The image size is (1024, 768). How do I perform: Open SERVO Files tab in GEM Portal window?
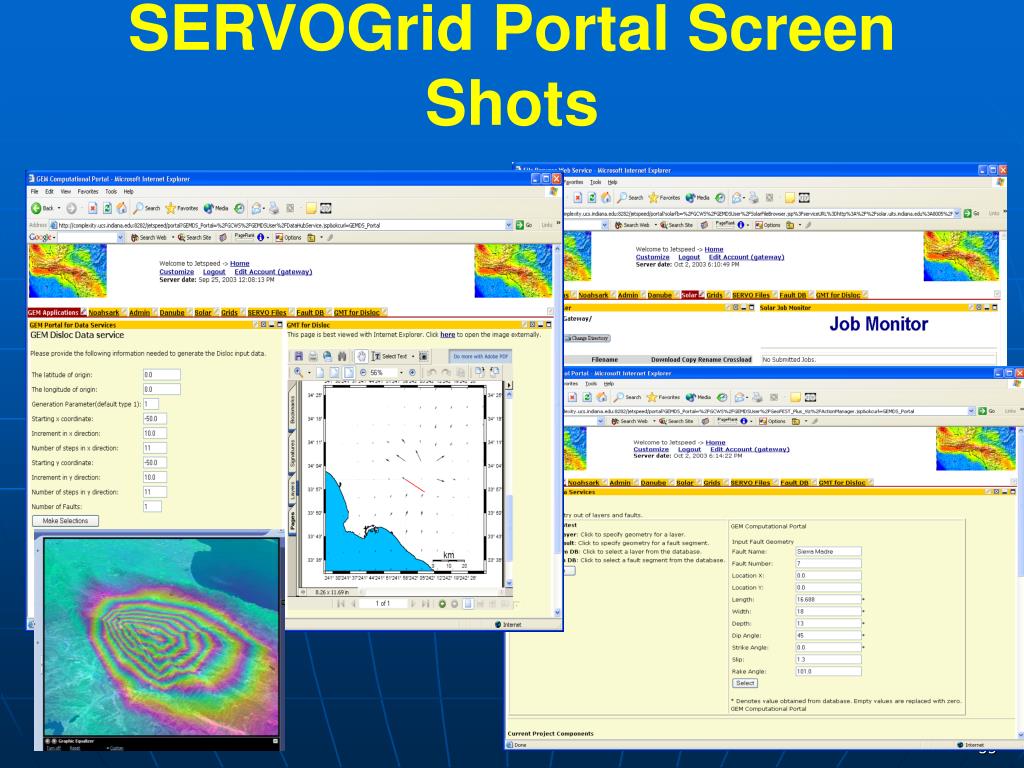click(x=267, y=312)
